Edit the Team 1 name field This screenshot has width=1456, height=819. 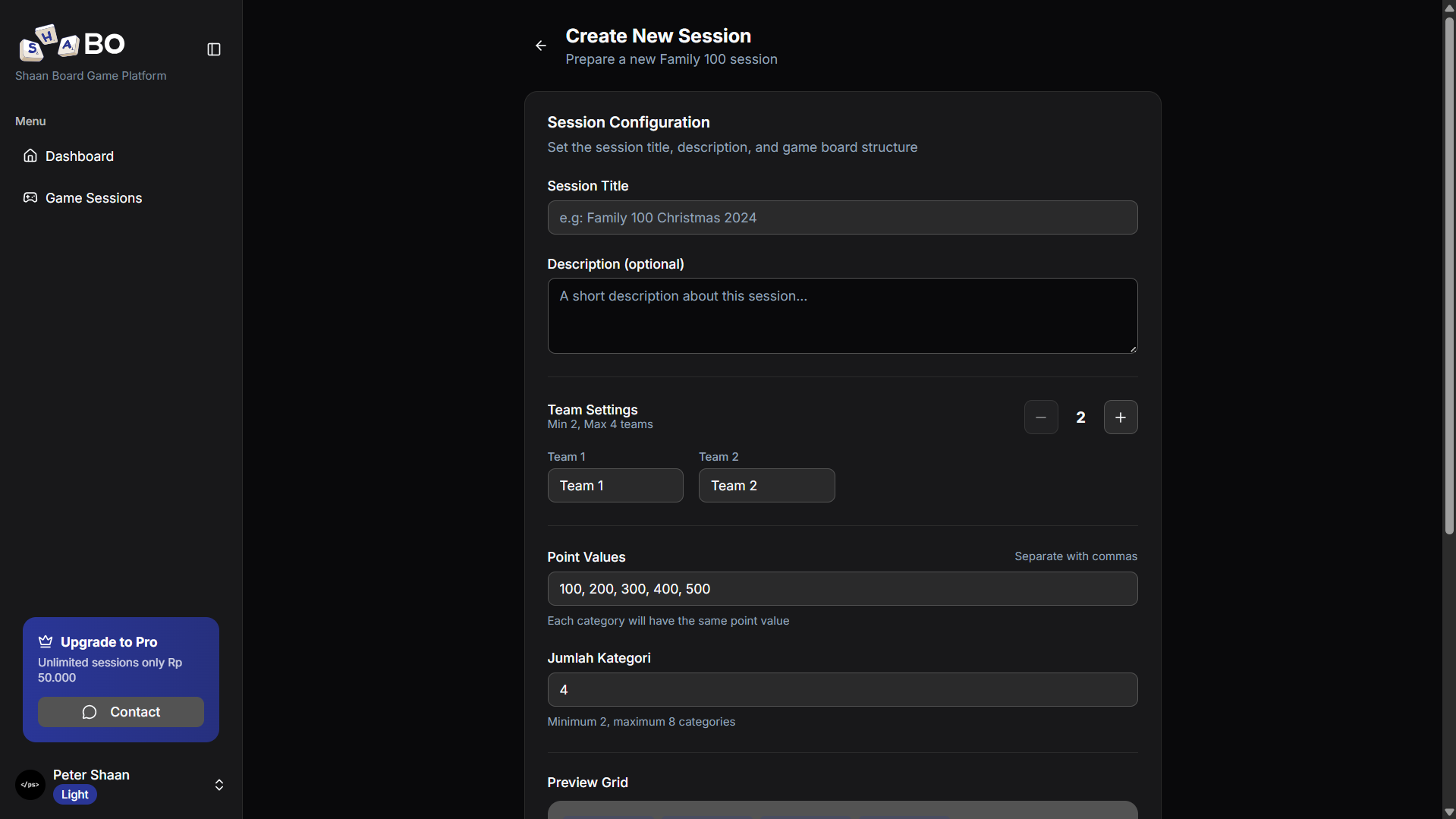point(615,486)
